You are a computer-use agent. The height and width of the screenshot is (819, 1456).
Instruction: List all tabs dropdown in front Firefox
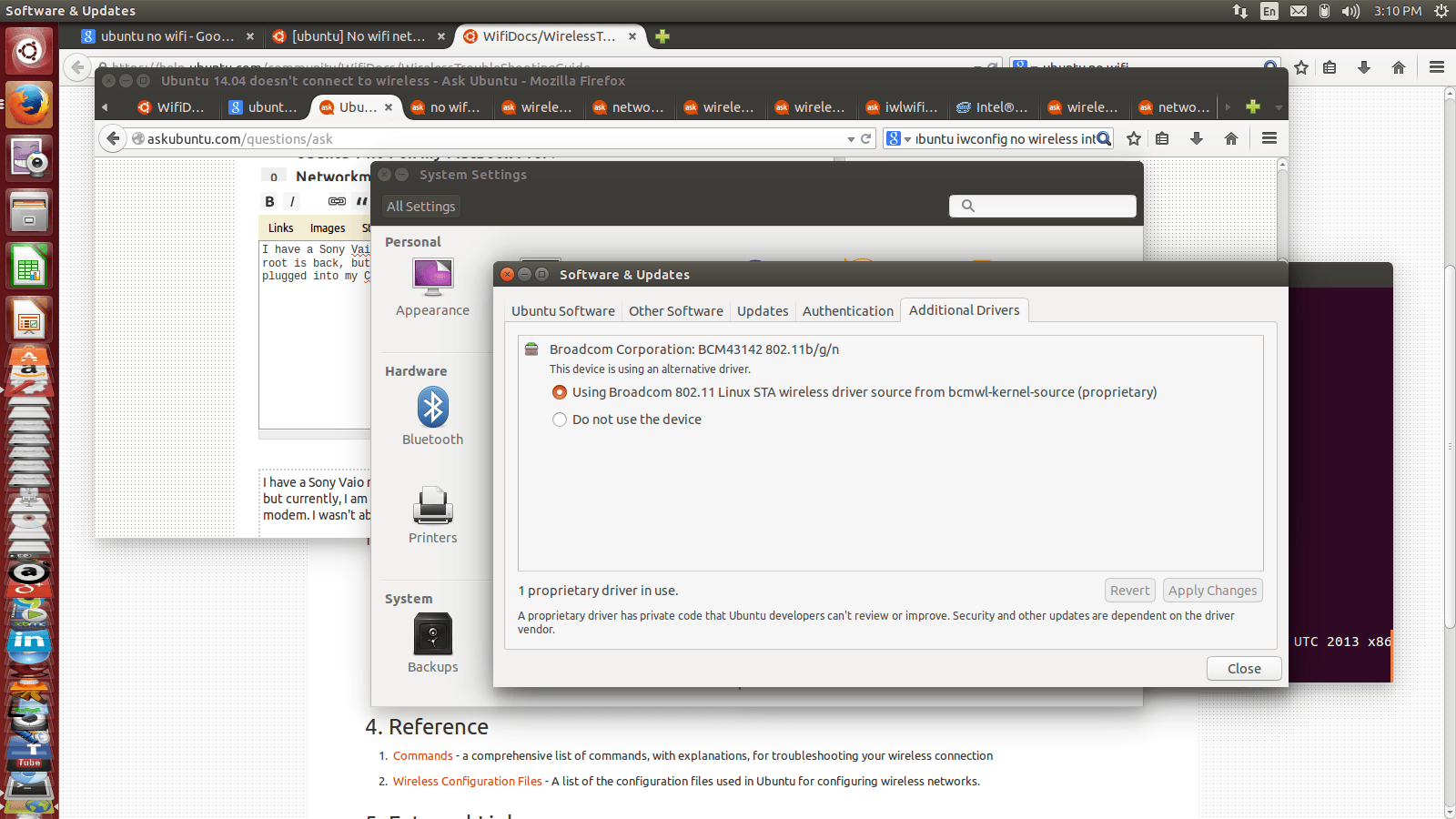coord(1278,107)
